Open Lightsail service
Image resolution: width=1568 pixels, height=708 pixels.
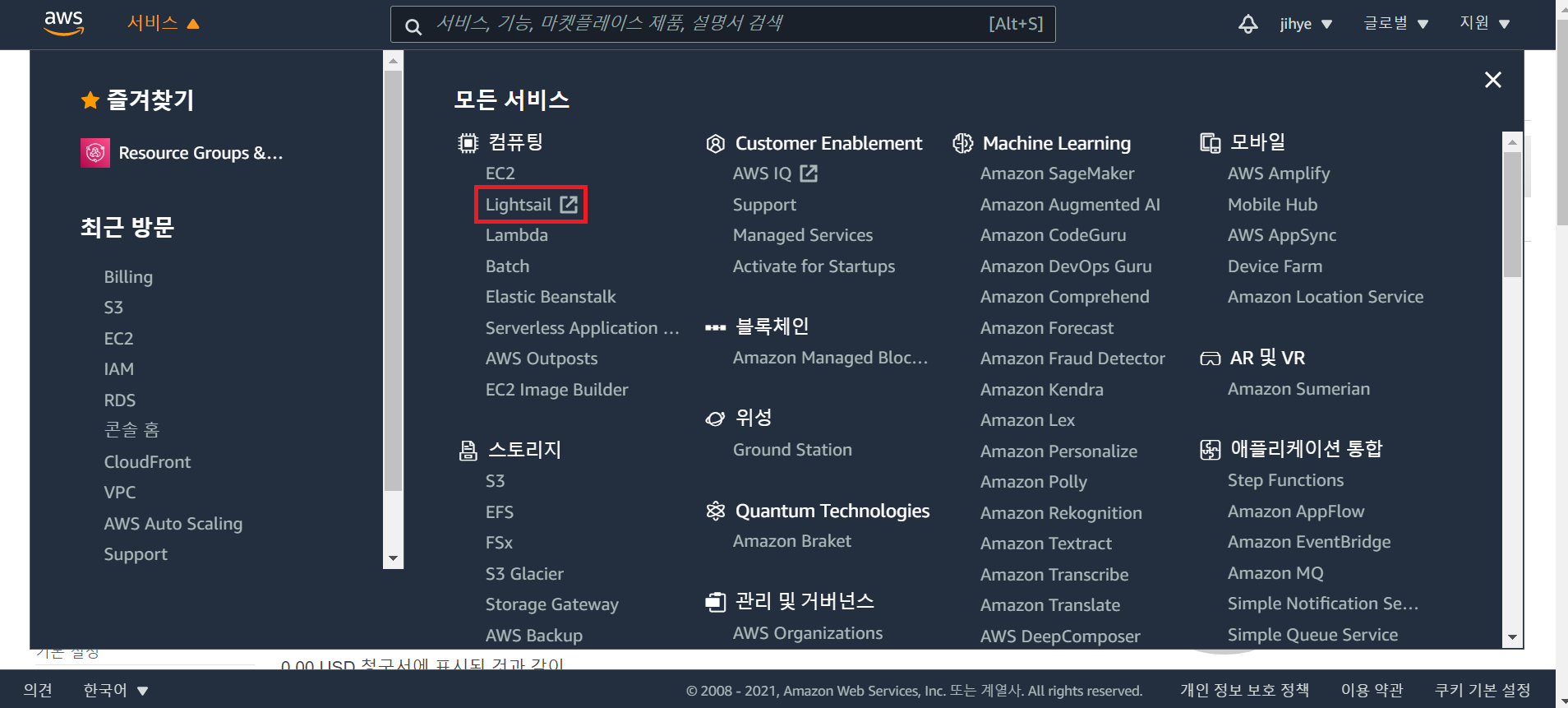point(518,205)
